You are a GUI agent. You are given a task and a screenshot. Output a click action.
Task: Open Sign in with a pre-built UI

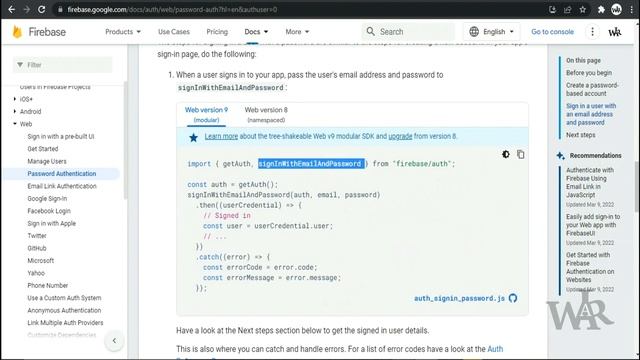[61, 136]
